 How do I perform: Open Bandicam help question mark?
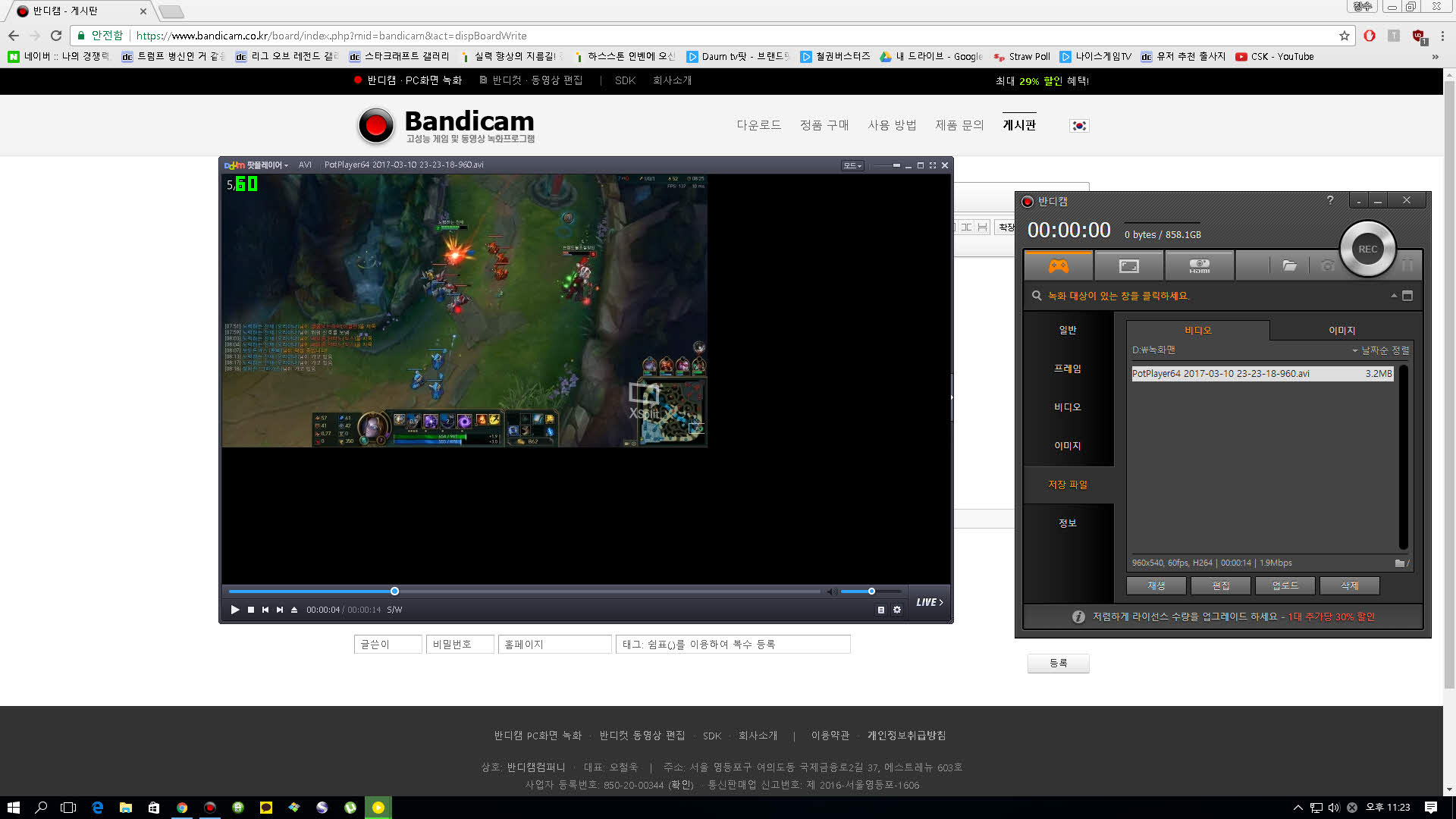point(1330,200)
